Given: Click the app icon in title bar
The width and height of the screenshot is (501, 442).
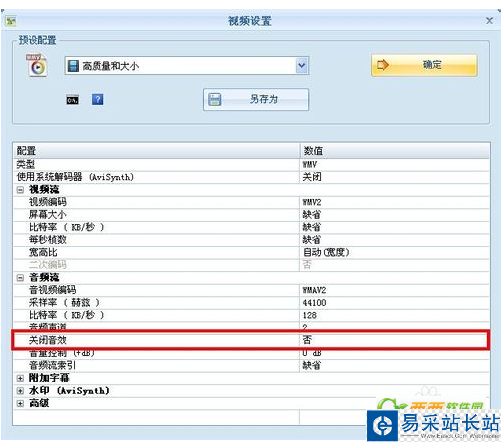Looking at the screenshot, I should (x=11, y=21).
